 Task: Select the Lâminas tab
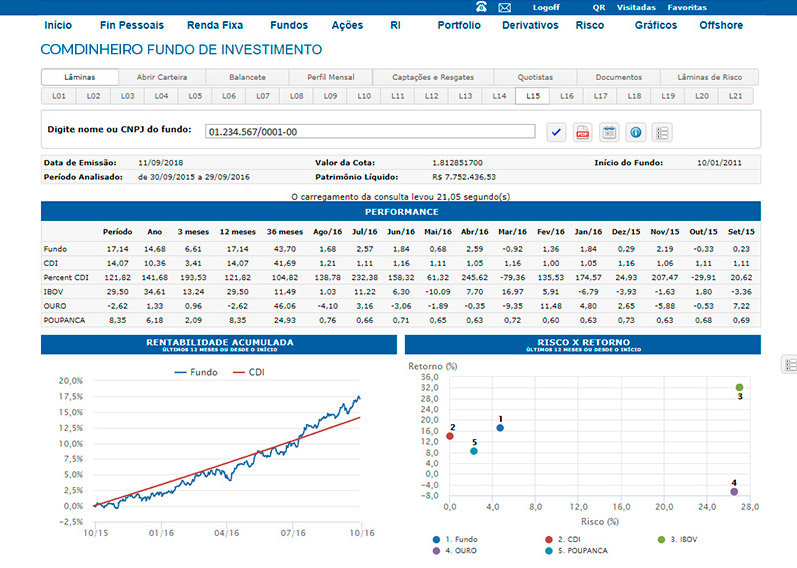point(80,77)
